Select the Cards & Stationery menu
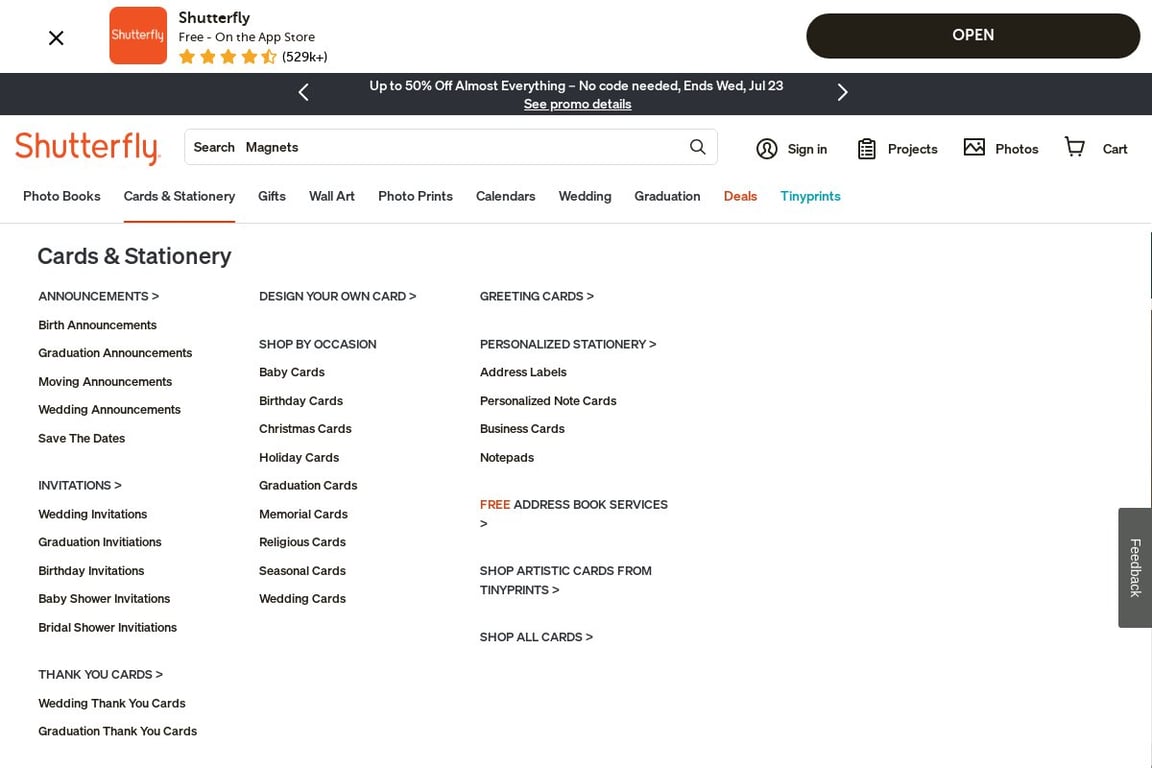This screenshot has height=768, width=1152. pyautogui.click(x=179, y=196)
